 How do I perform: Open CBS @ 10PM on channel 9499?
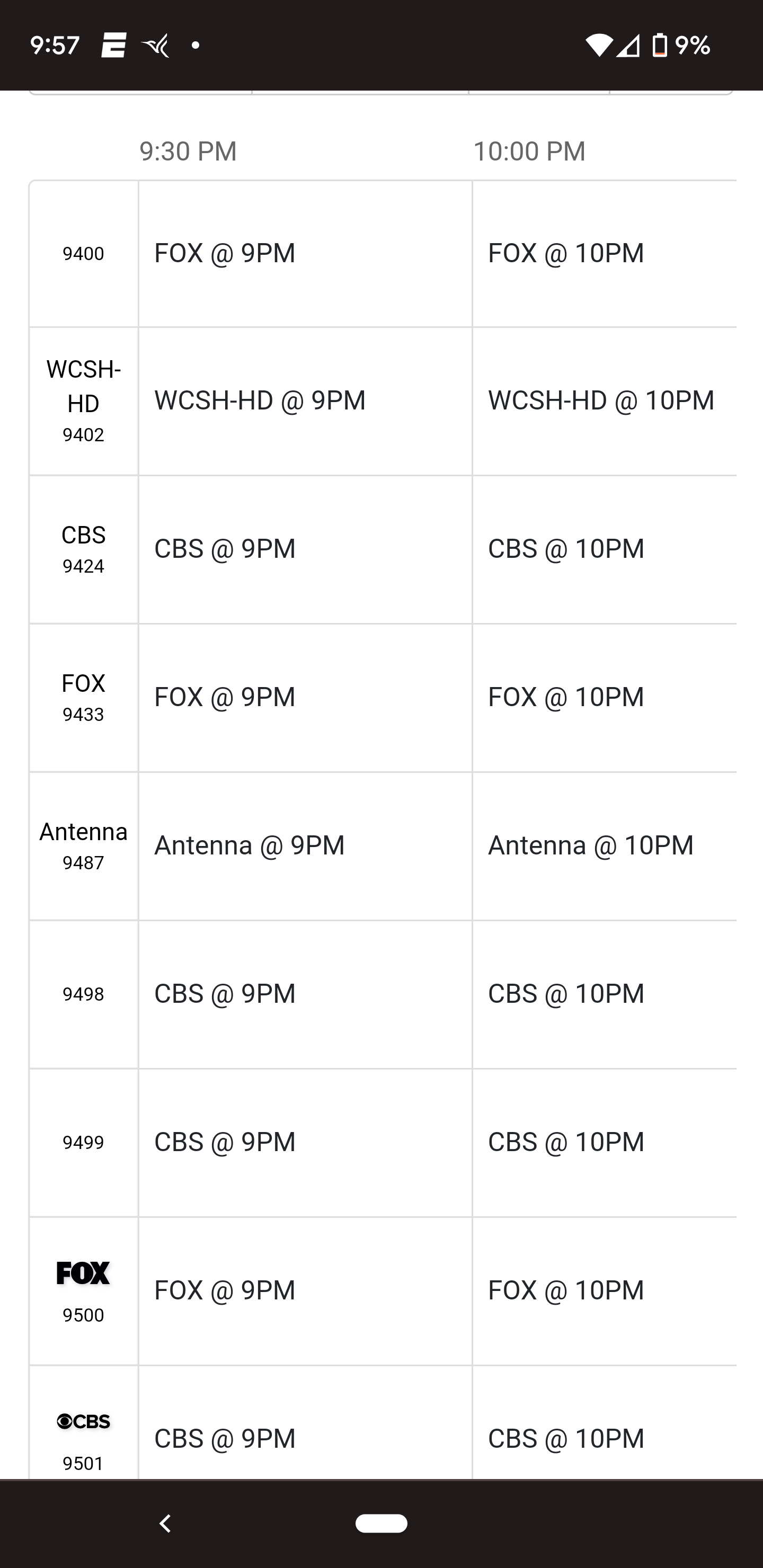tap(604, 1142)
